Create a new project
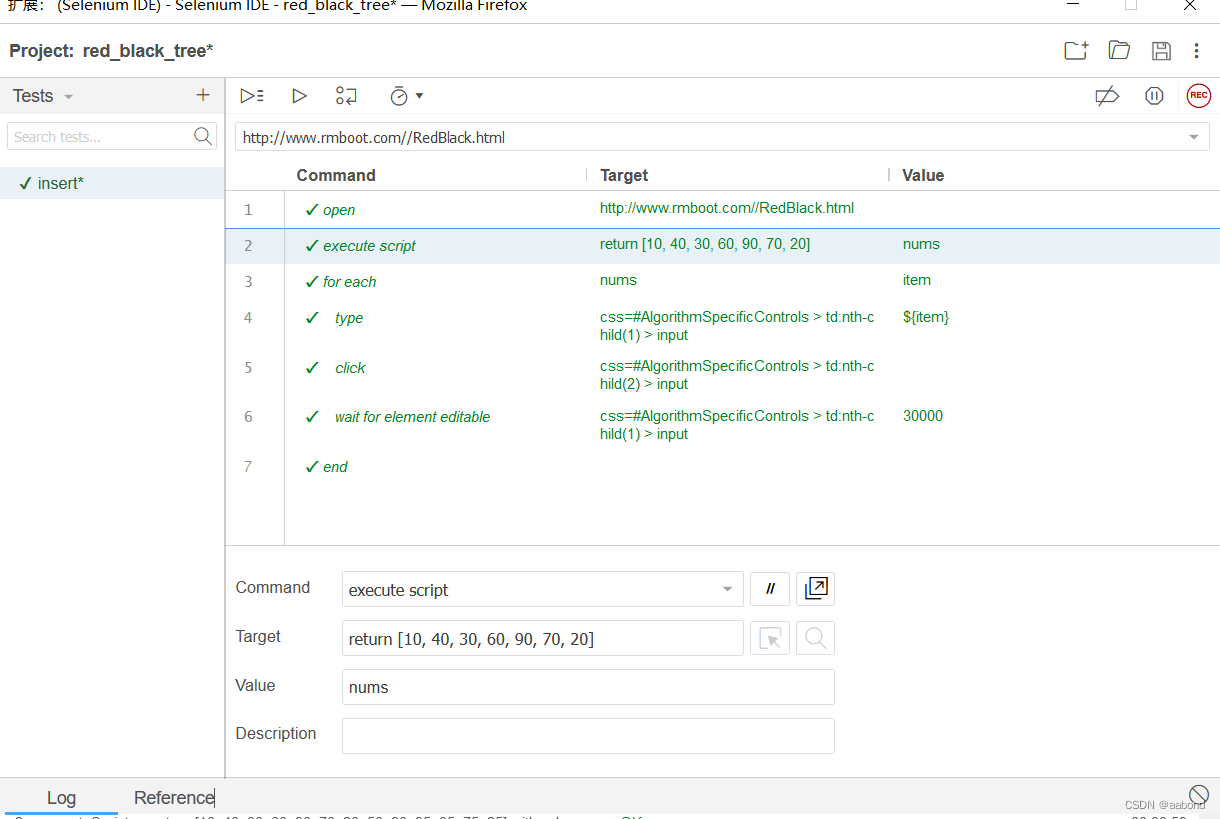This screenshot has height=819, width=1220. [x=1076, y=51]
